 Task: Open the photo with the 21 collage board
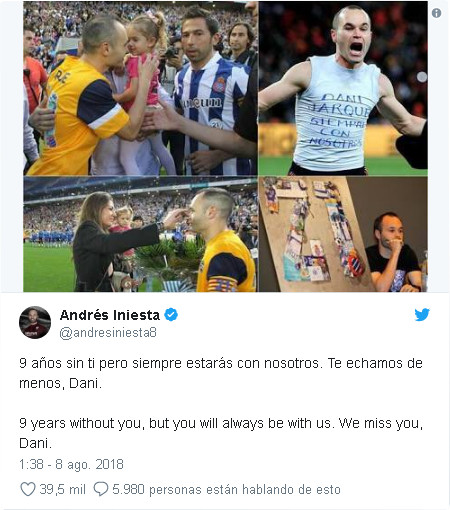click(x=343, y=234)
